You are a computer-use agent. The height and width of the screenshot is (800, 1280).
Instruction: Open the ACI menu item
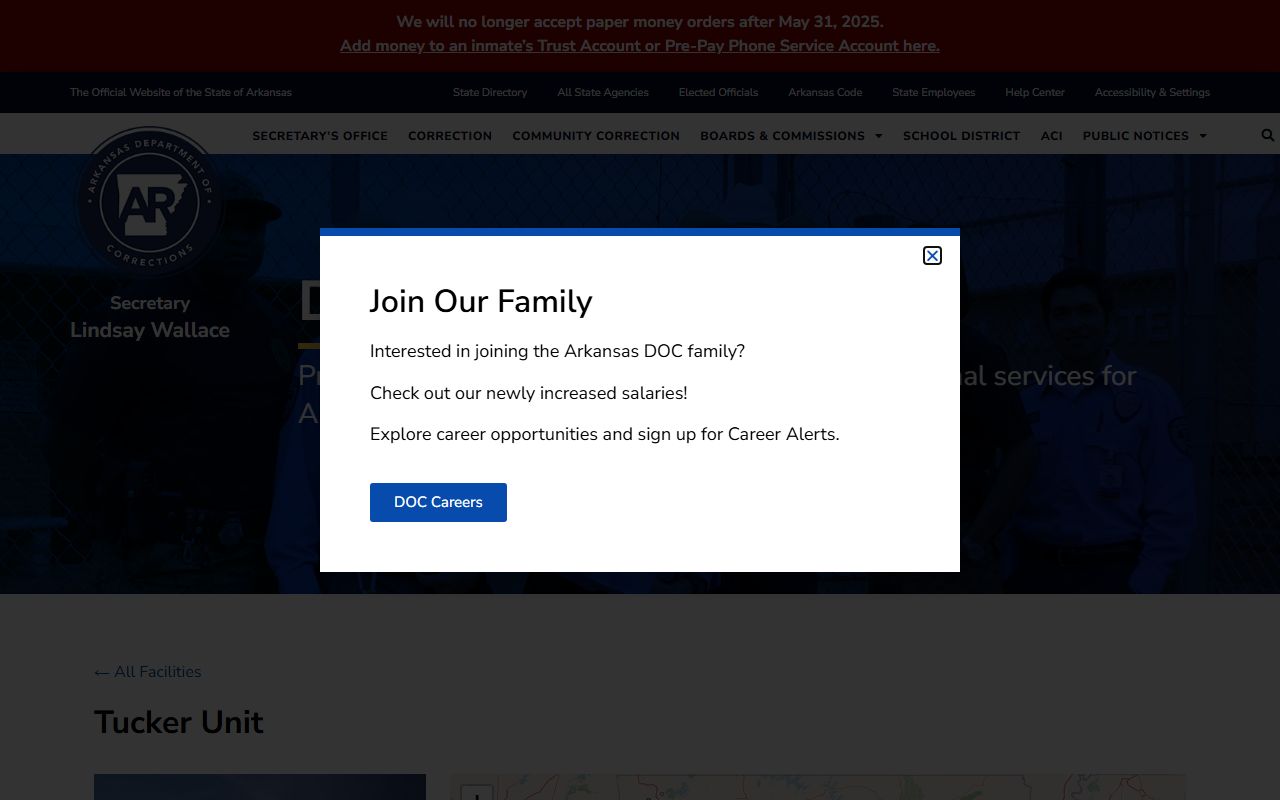[x=1051, y=136]
